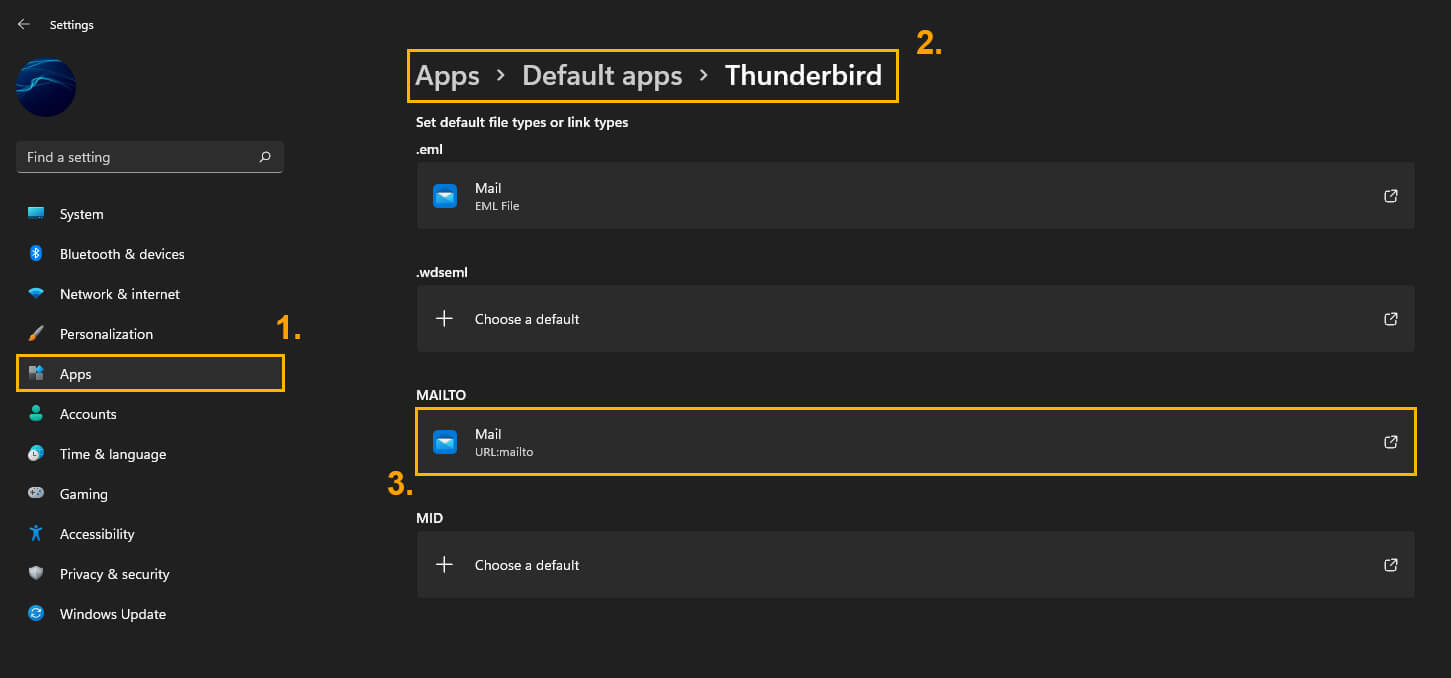Open Gaming settings

point(150,494)
